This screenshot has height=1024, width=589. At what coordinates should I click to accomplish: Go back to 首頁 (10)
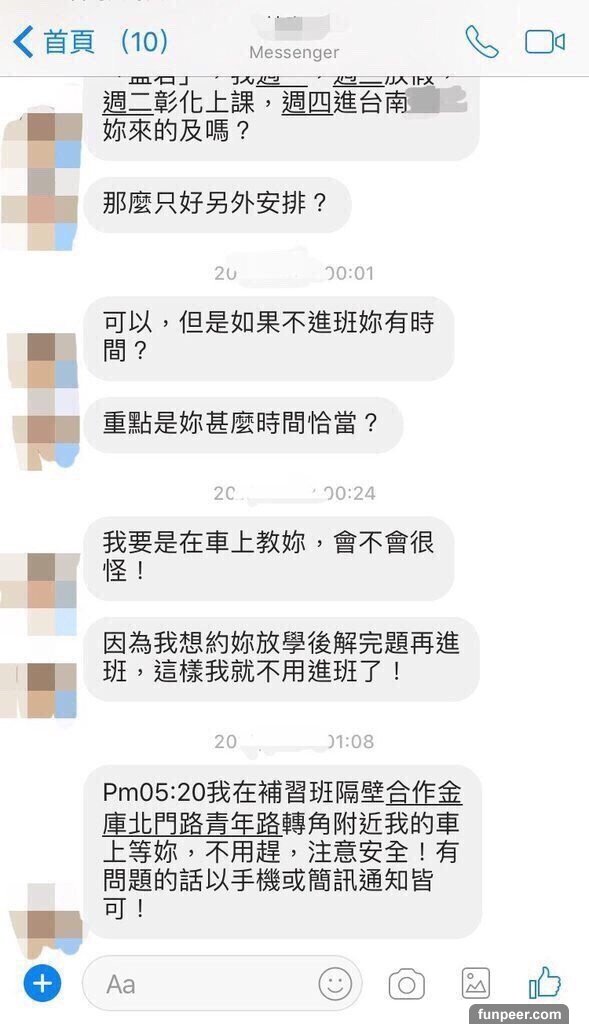coord(105,42)
